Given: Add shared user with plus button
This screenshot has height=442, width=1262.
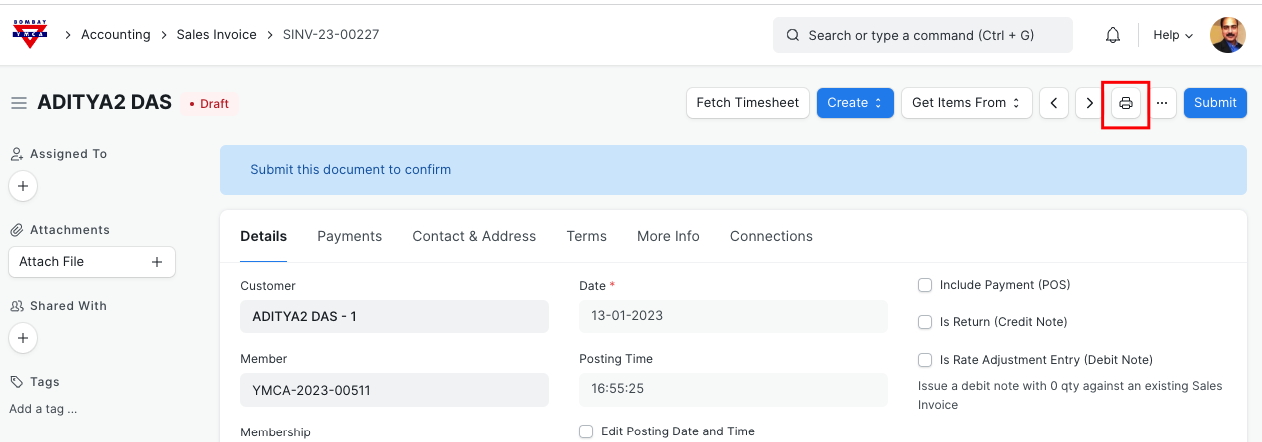Looking at the screenshot, I should pyautogui.click(x=23, y=338).
